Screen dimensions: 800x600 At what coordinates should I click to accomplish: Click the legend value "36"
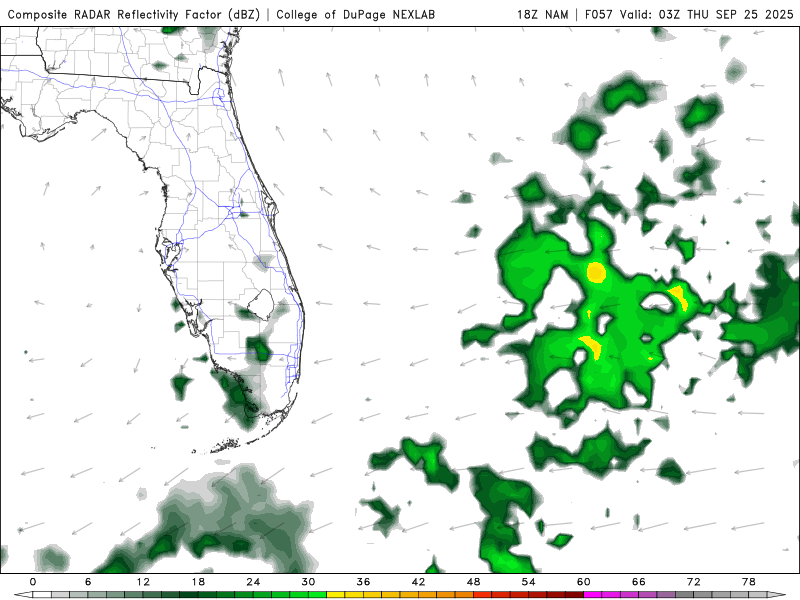click(363, 582)
